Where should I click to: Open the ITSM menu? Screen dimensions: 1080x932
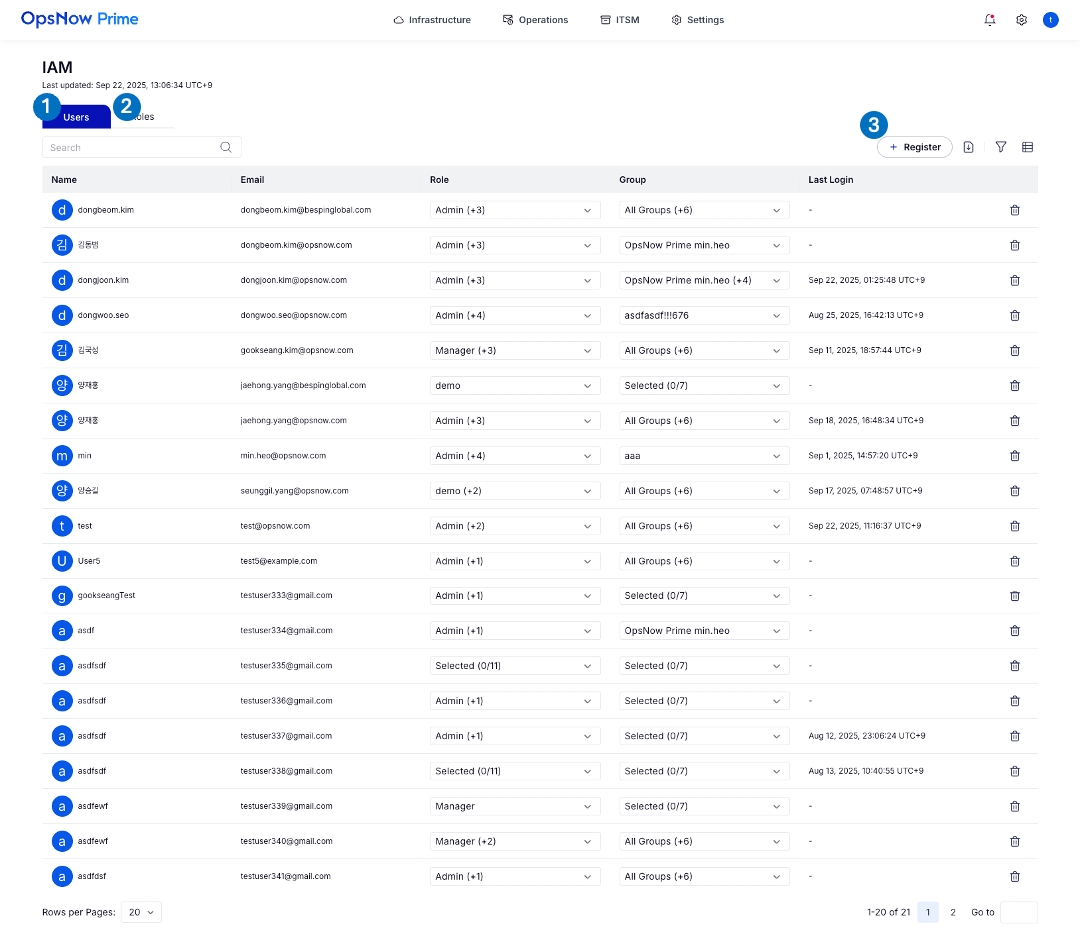point(620,20)
